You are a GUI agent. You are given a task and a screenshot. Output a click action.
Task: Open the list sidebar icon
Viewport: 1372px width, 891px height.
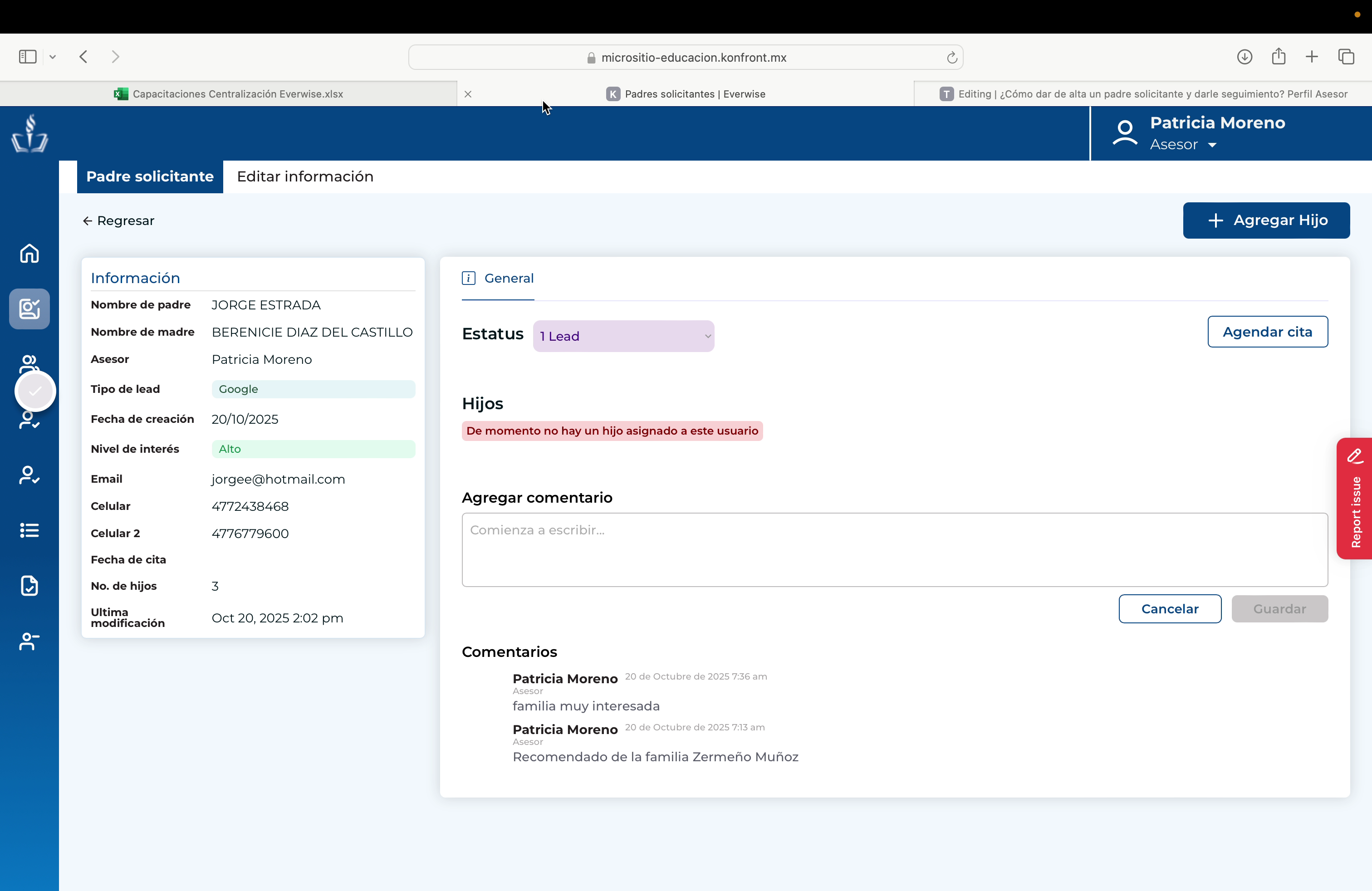[x=29, y=530]
